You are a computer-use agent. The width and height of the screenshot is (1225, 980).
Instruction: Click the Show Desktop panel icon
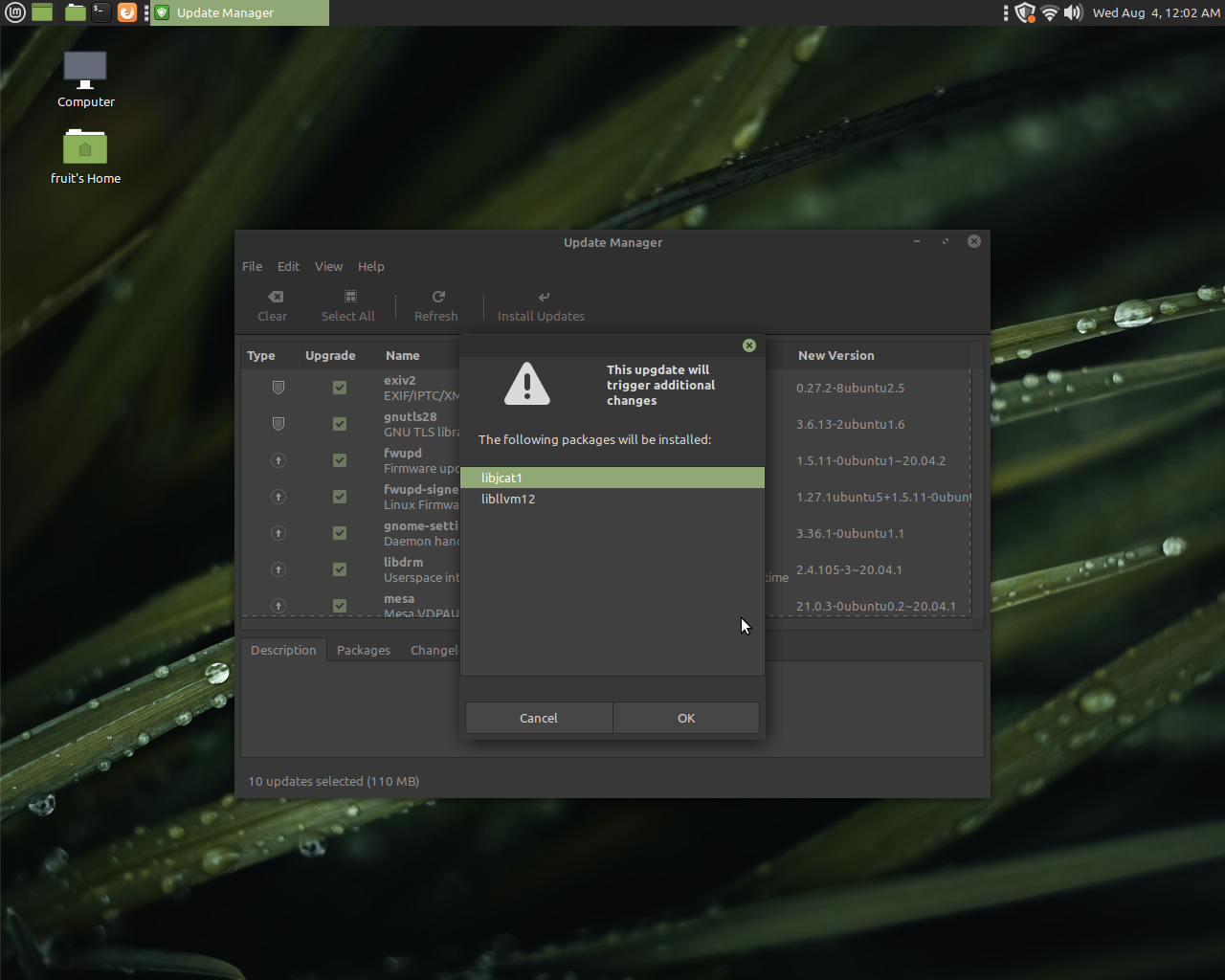click(42, 12)
